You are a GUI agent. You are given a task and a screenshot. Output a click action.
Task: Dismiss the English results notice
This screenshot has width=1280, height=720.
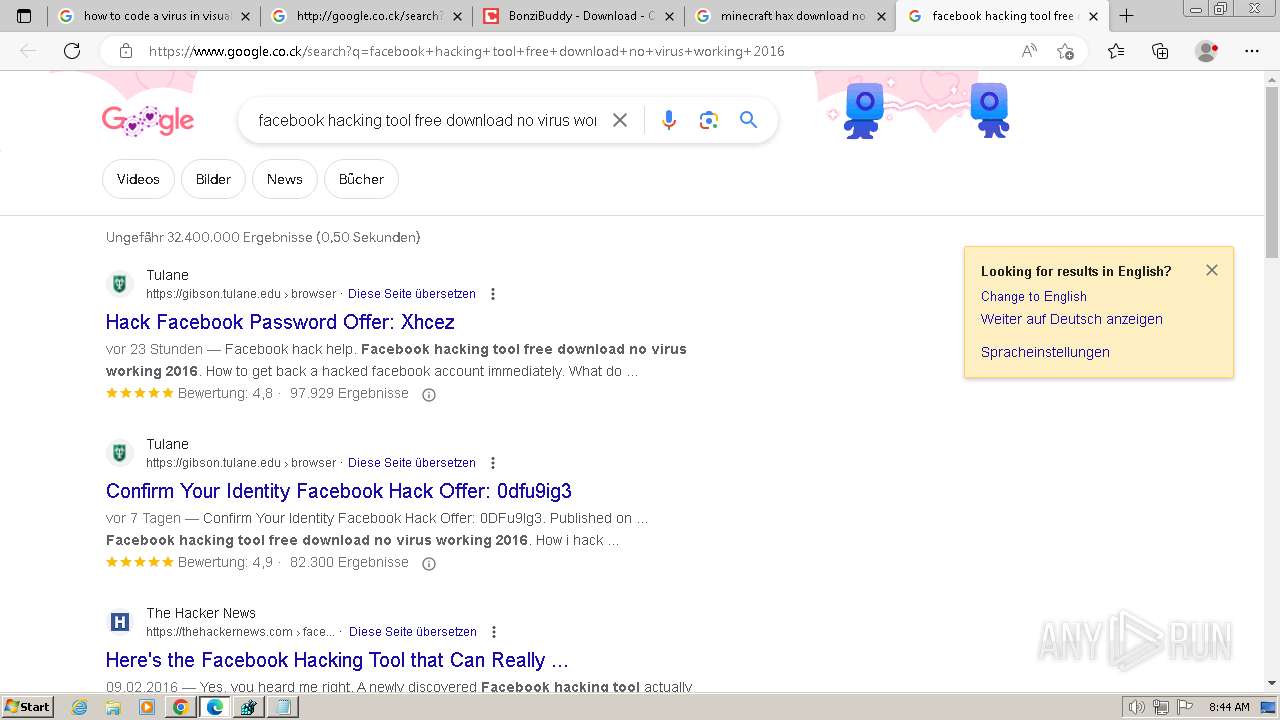[1212, 270]
